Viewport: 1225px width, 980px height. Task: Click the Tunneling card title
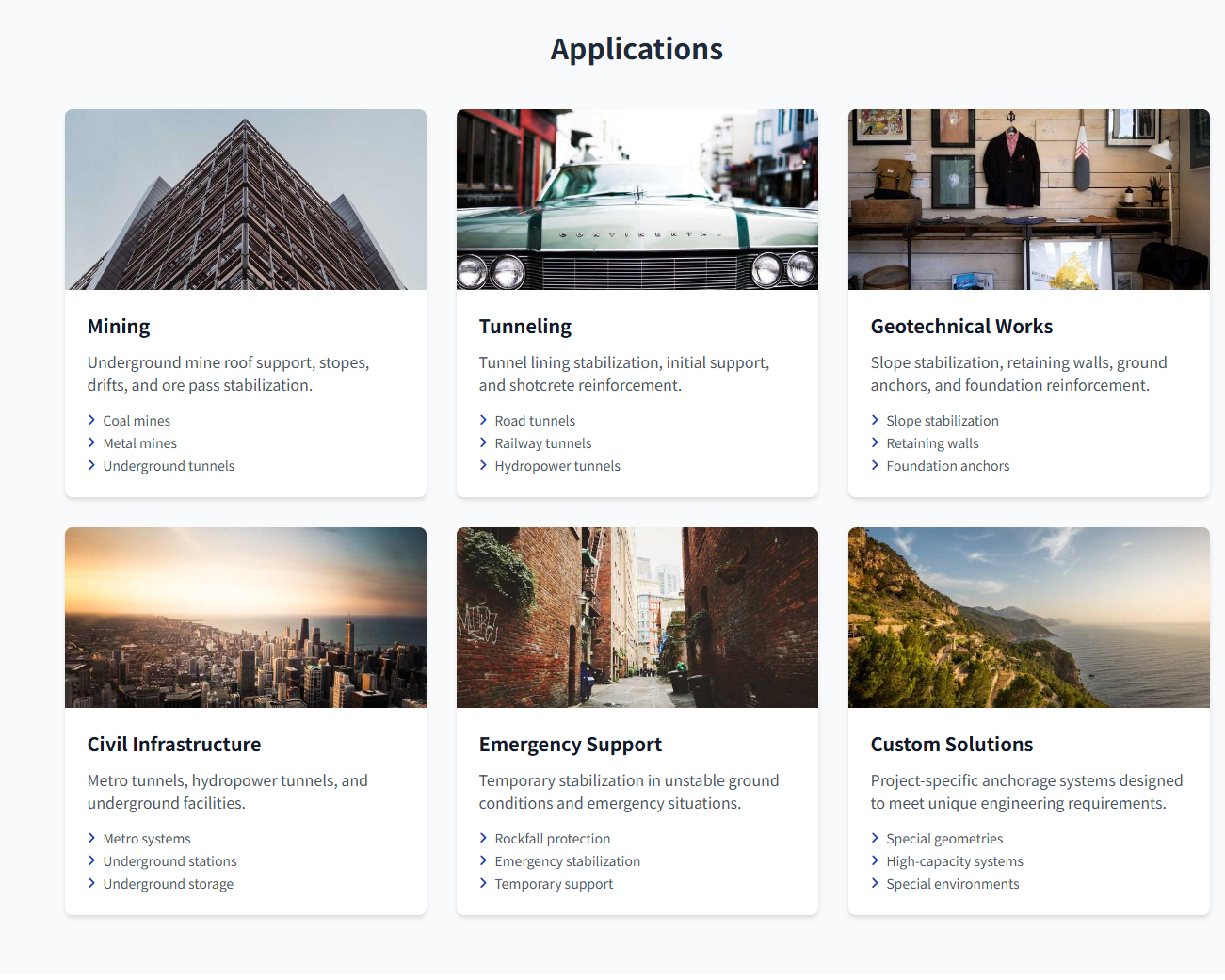(525, 327)
